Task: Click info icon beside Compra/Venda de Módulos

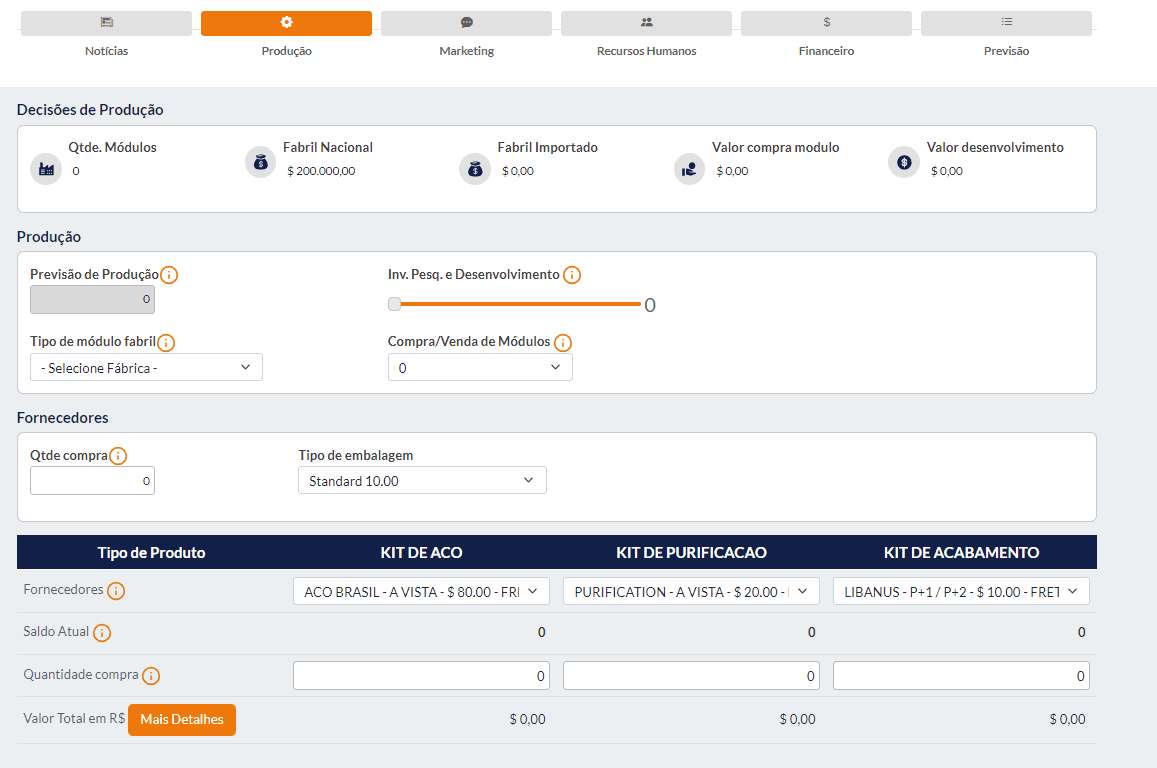Action: tap(563, 343)
